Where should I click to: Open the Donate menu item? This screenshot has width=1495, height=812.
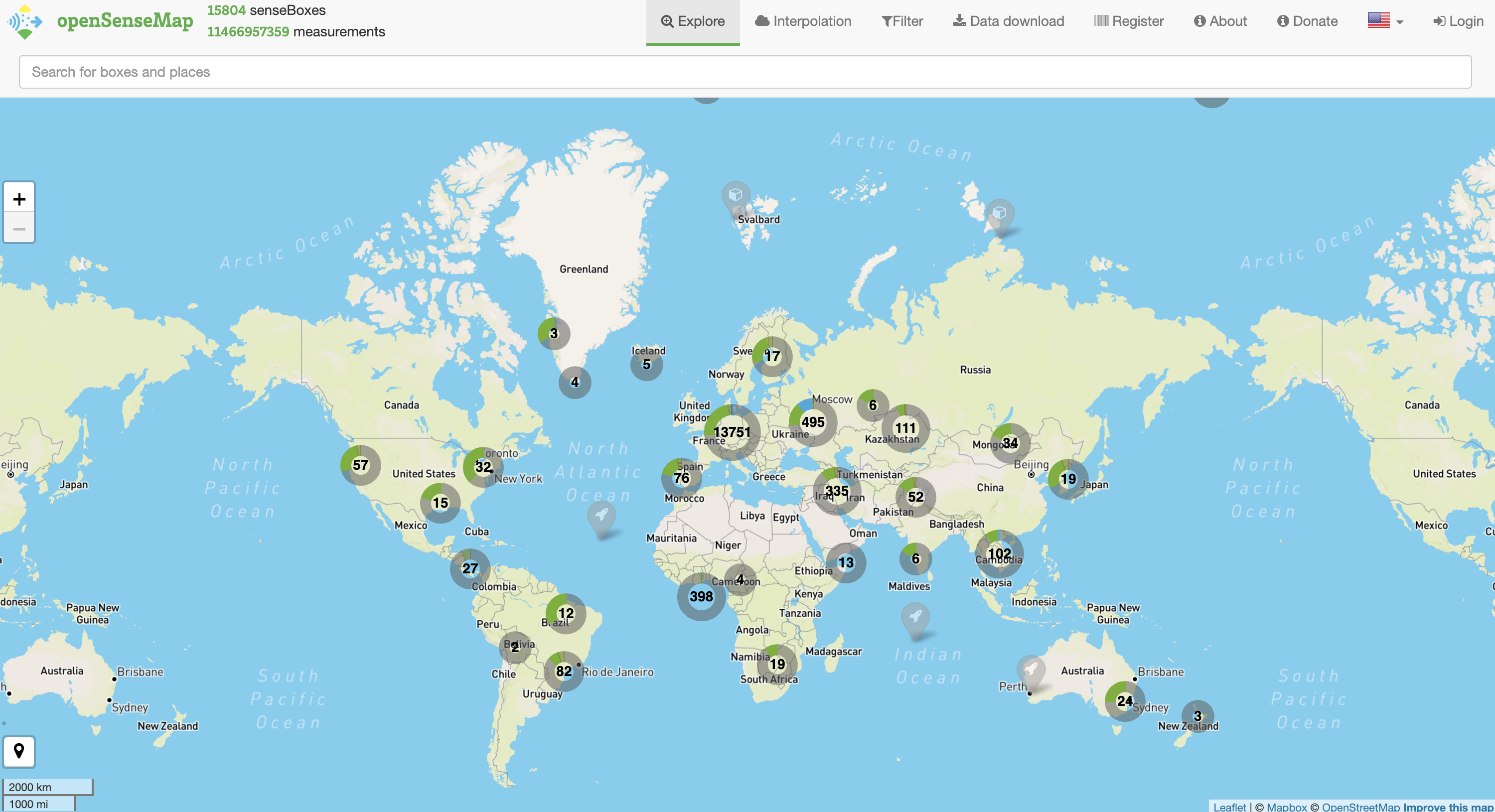pos(1307,21)
